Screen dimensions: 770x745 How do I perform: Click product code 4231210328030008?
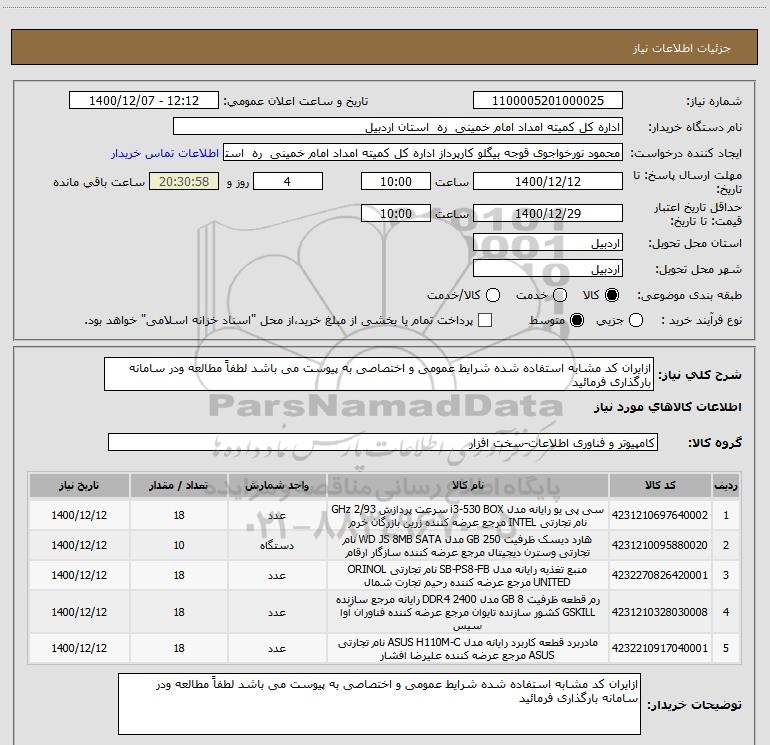[660, 612]
